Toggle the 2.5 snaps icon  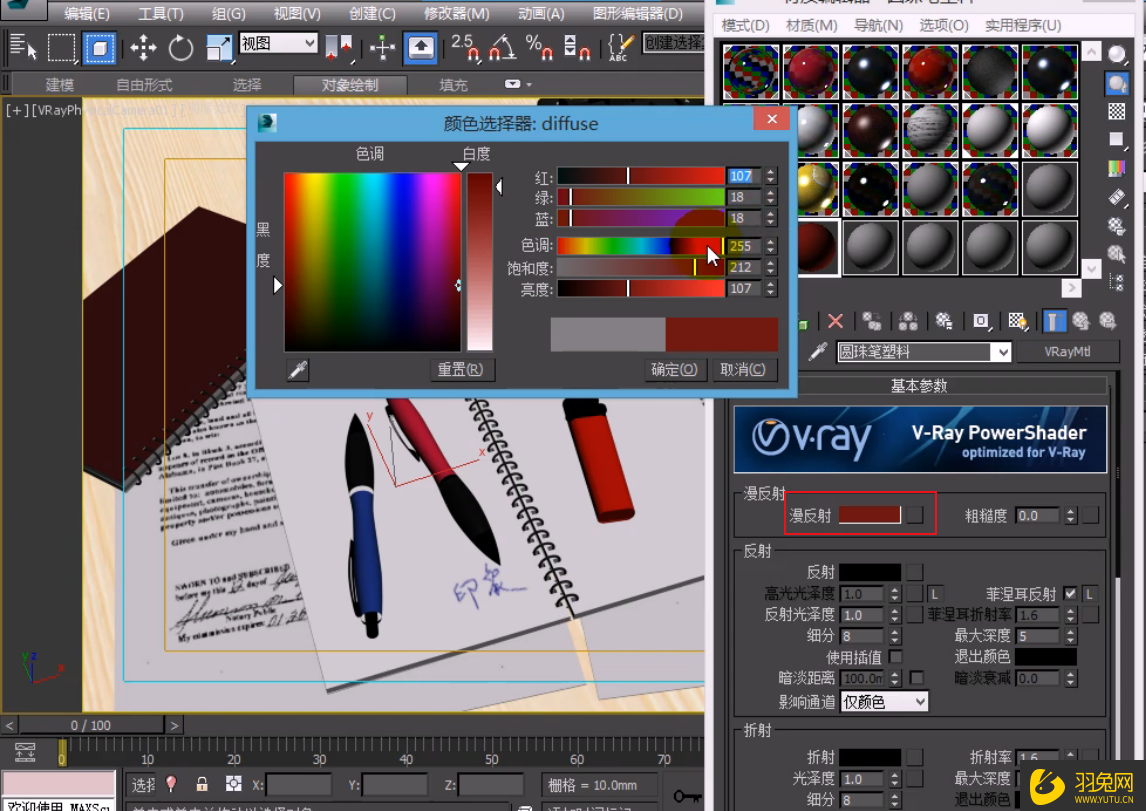(x=465, y=48)
